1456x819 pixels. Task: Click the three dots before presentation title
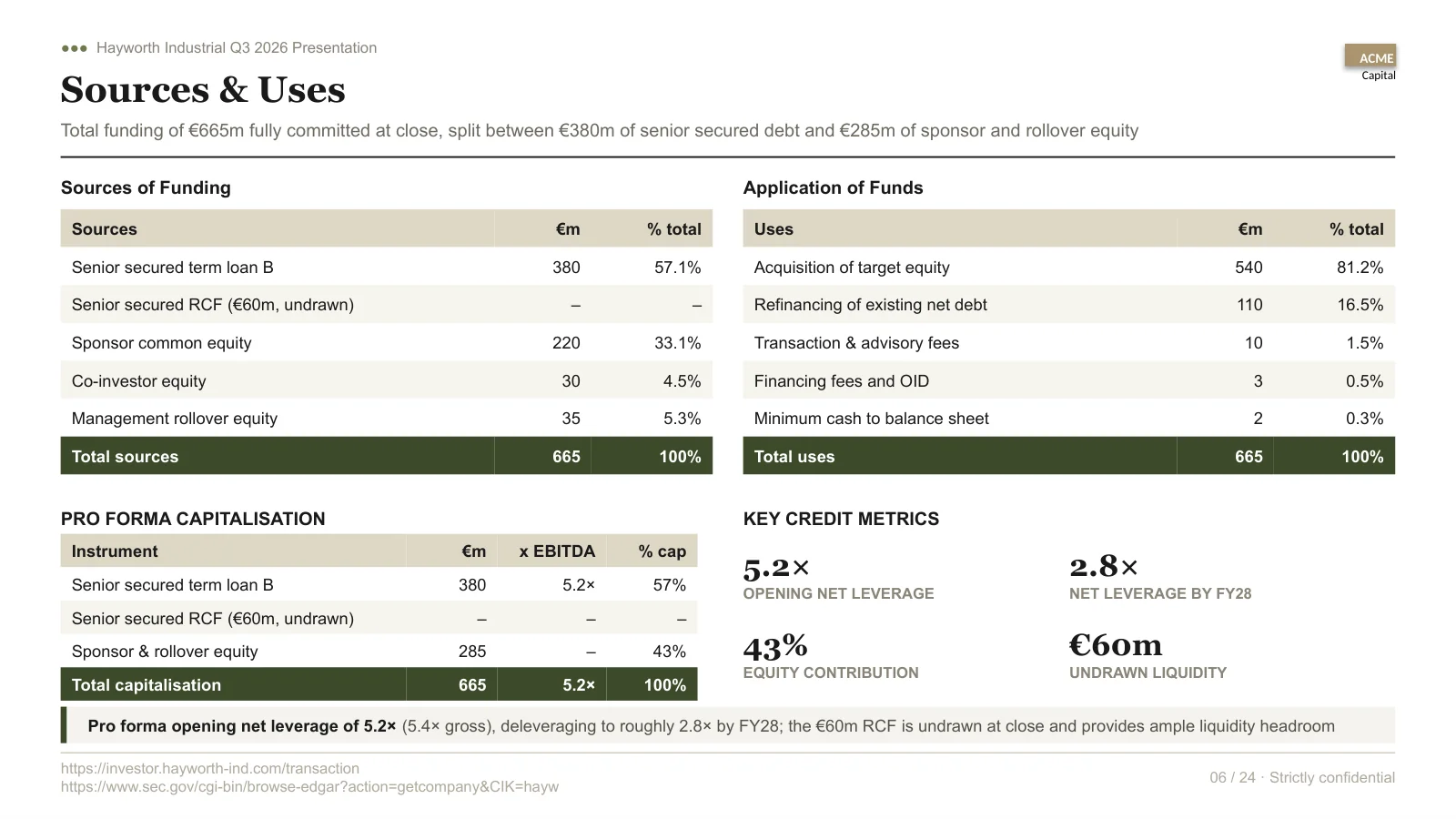click(x=75, y=48)
